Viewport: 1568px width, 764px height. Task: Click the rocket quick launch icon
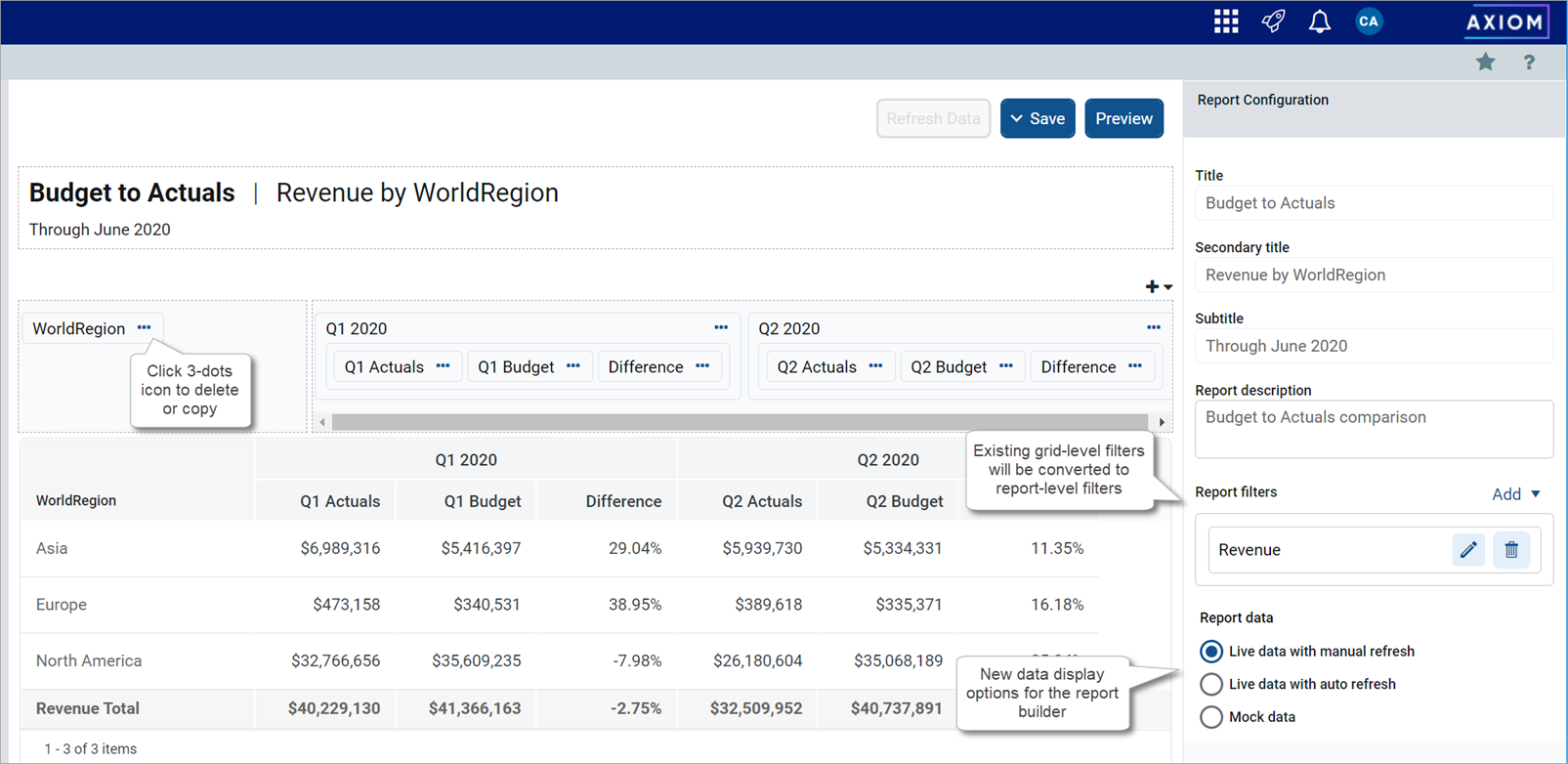point(1273,21)
